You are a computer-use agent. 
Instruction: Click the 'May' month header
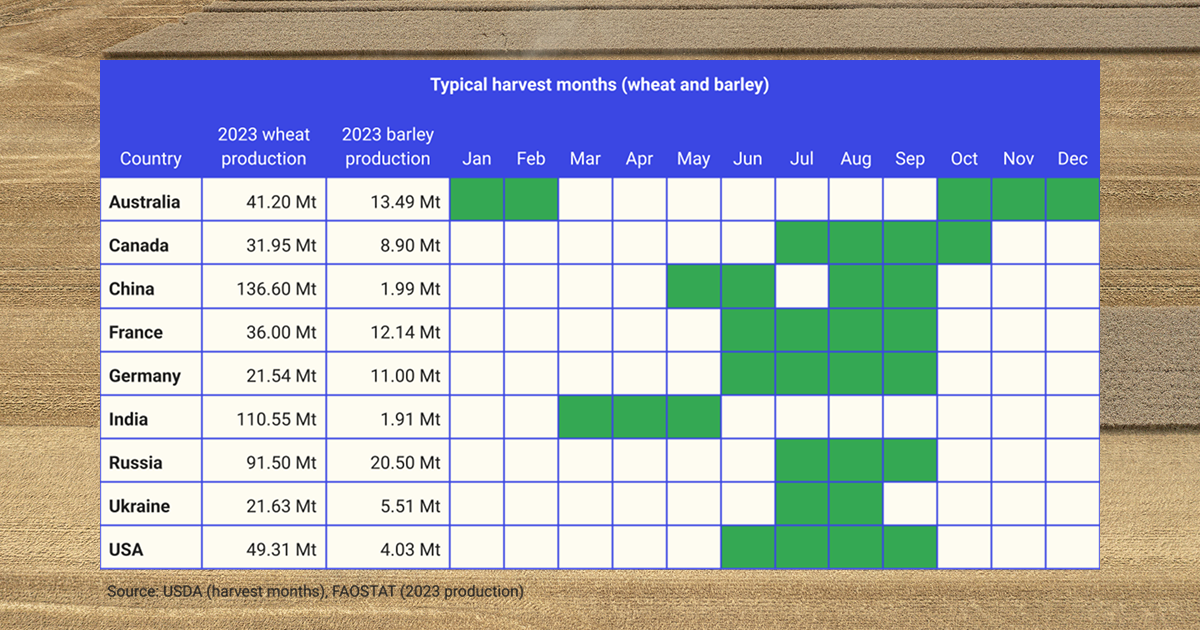click(693, 158)
